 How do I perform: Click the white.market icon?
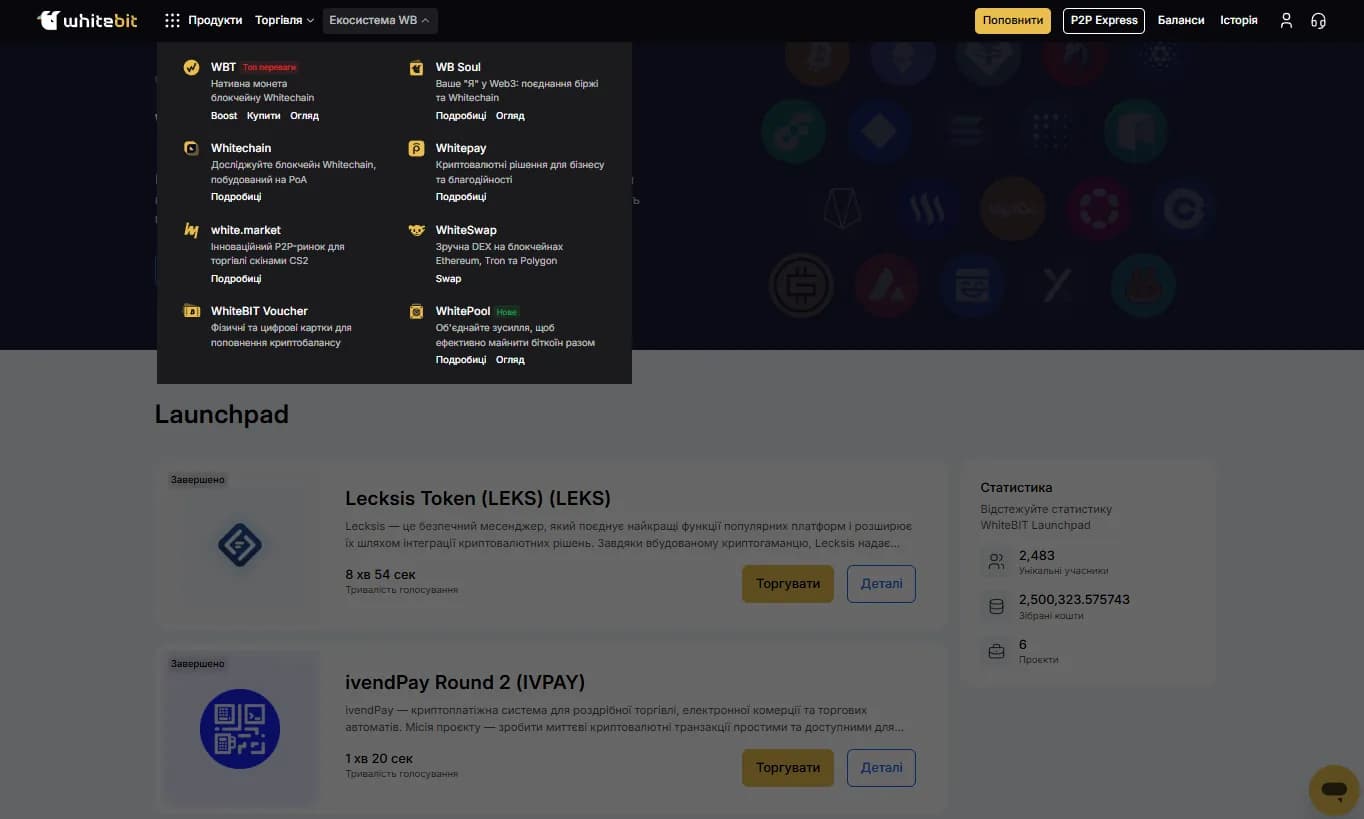[191, 230]
